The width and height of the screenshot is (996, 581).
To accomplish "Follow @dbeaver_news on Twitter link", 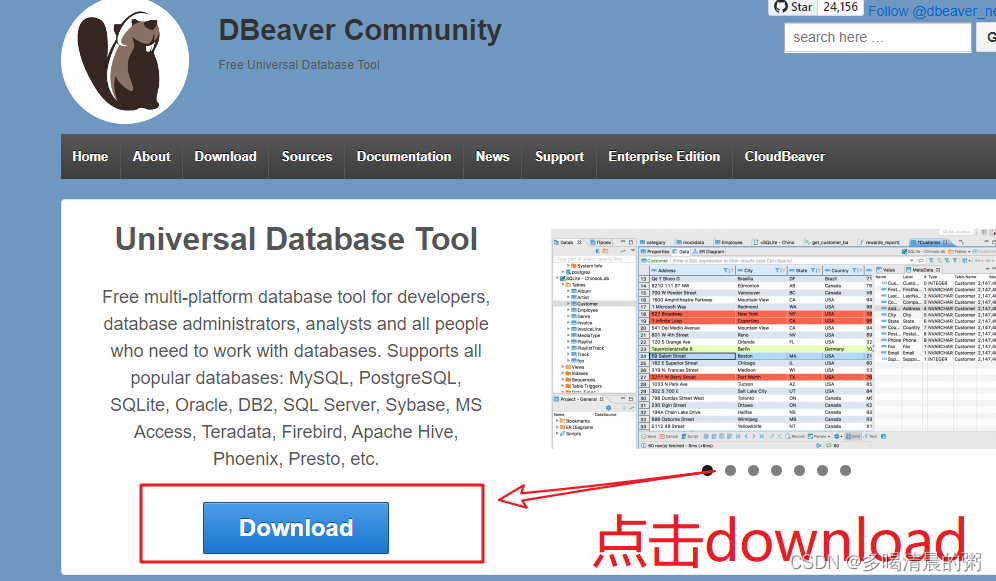I will point(932,11).
